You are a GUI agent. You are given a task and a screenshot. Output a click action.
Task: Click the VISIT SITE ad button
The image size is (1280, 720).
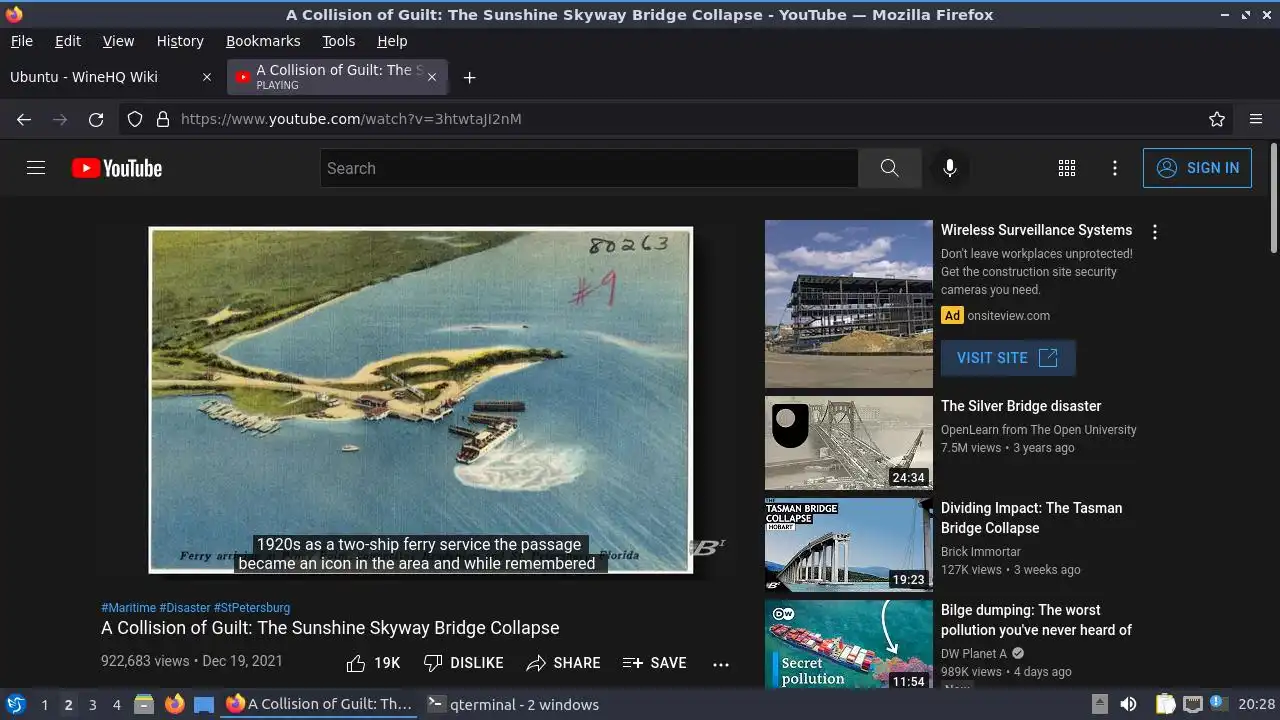[x=1008, y=358]
